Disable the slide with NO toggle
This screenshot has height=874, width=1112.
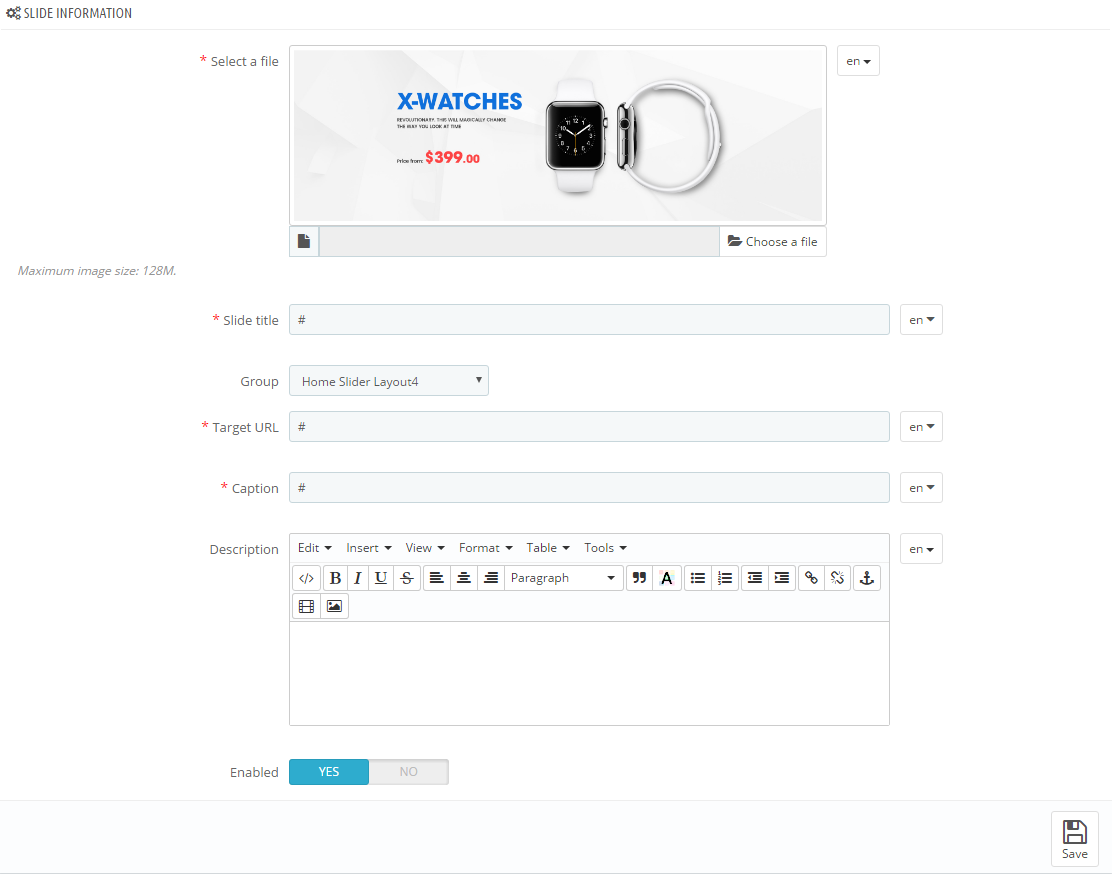click(408, 772)
